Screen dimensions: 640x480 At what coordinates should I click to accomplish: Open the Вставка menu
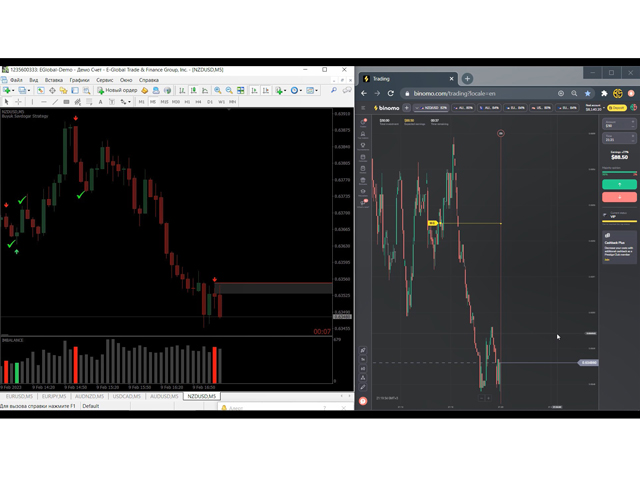[x=54, y=80]
